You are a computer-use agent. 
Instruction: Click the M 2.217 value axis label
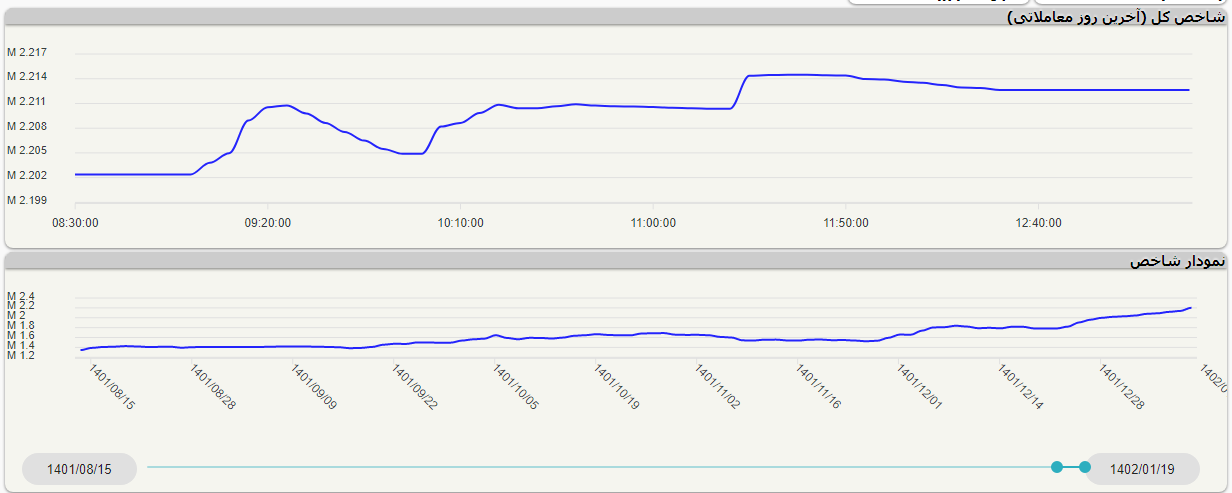(x=27, y=53)
